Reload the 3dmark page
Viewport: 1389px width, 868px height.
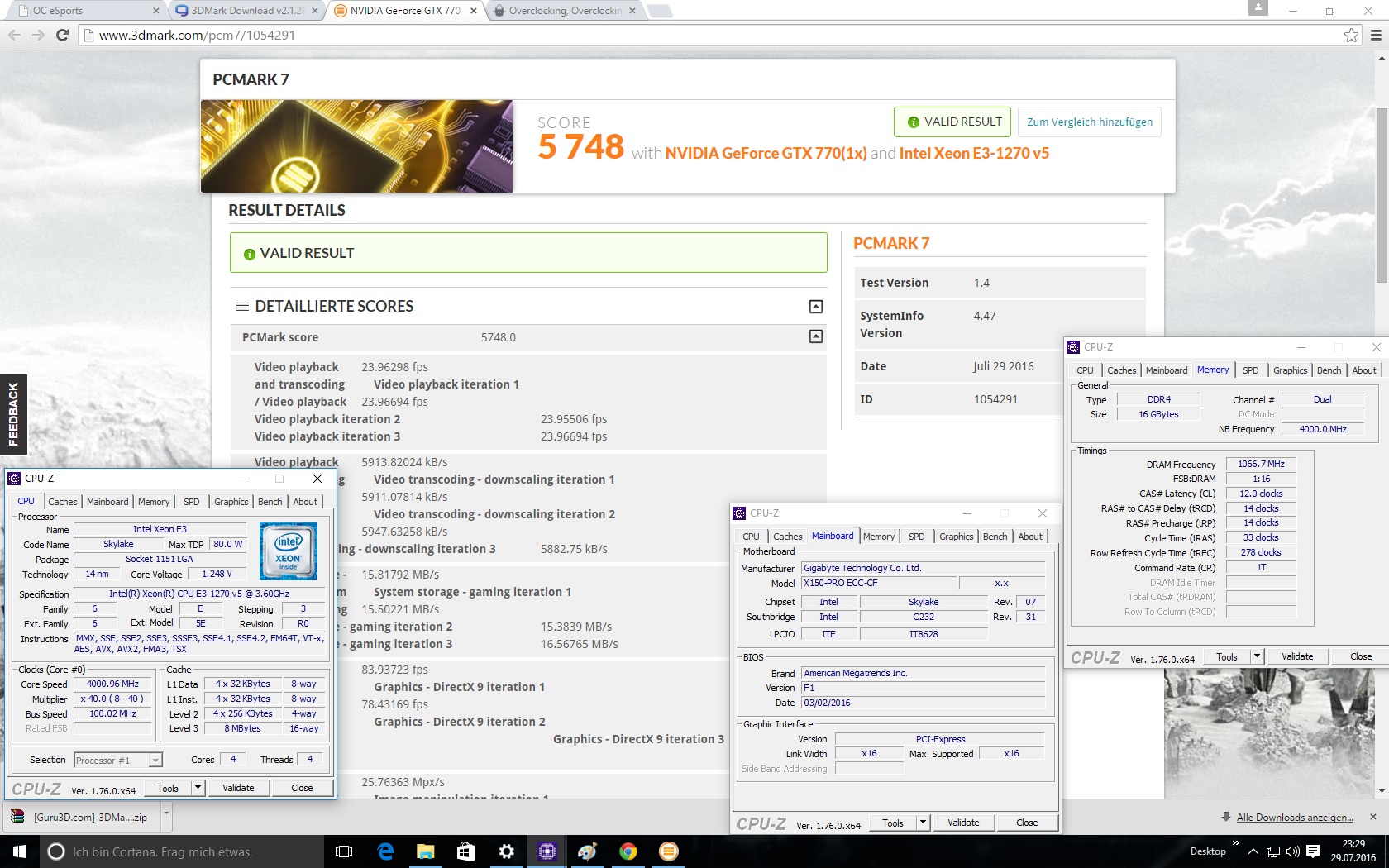[62, 35]
